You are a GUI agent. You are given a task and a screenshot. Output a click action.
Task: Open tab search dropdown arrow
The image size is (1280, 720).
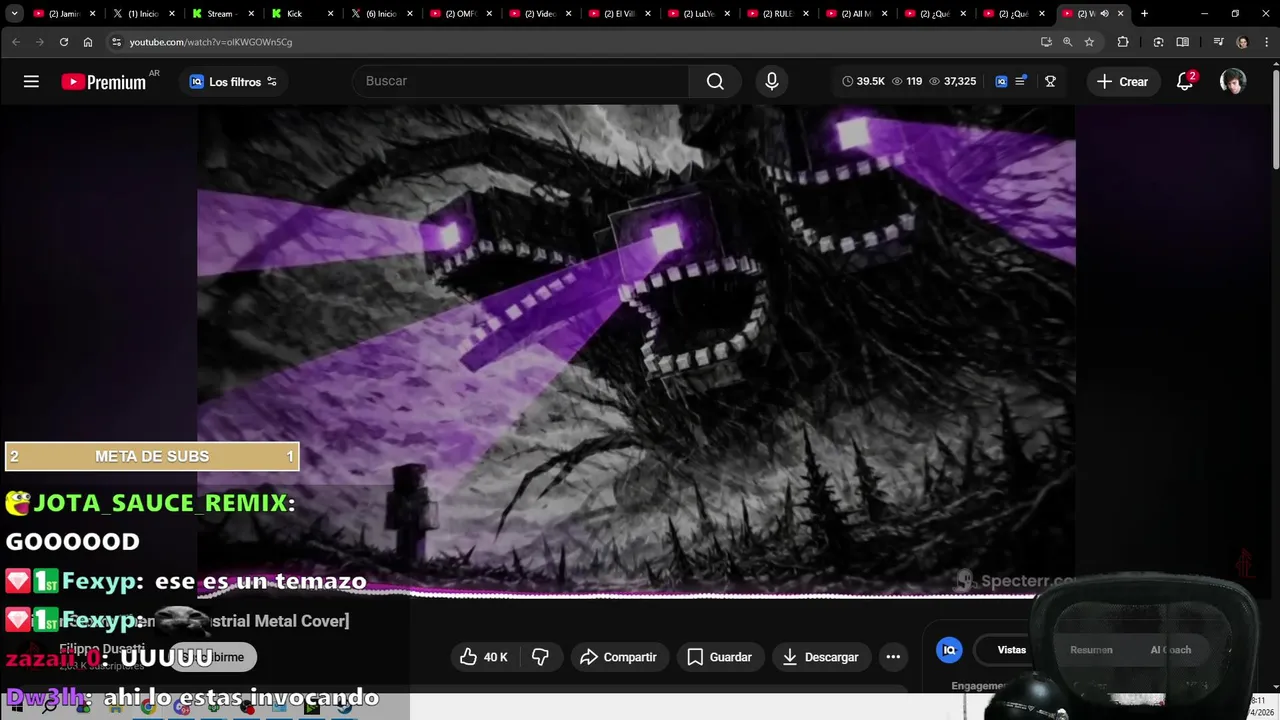click(x=14, y=14)
